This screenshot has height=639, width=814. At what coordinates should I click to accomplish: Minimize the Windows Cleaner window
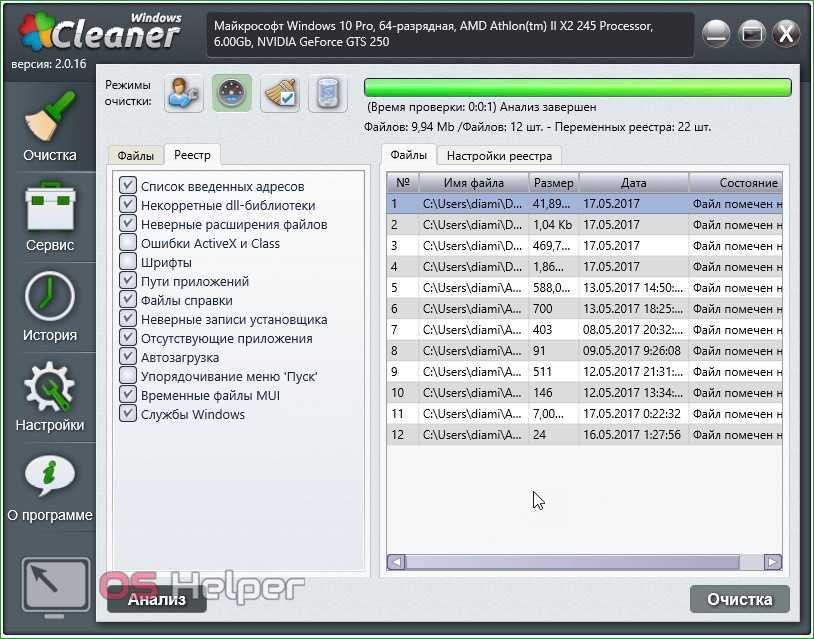pyautogui.click(x=716, y=34)
